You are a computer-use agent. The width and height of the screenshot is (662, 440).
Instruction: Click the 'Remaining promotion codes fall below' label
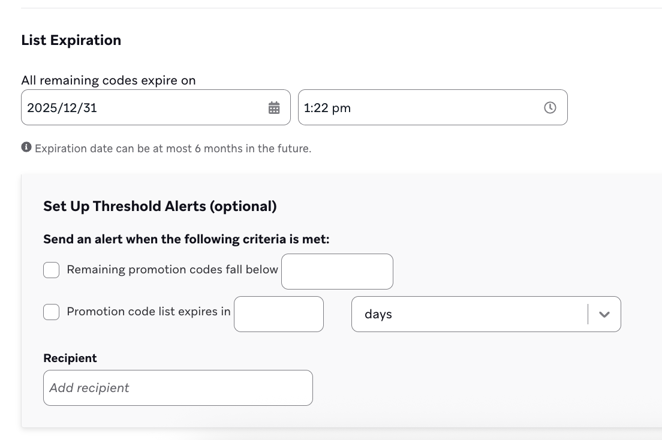172,270
